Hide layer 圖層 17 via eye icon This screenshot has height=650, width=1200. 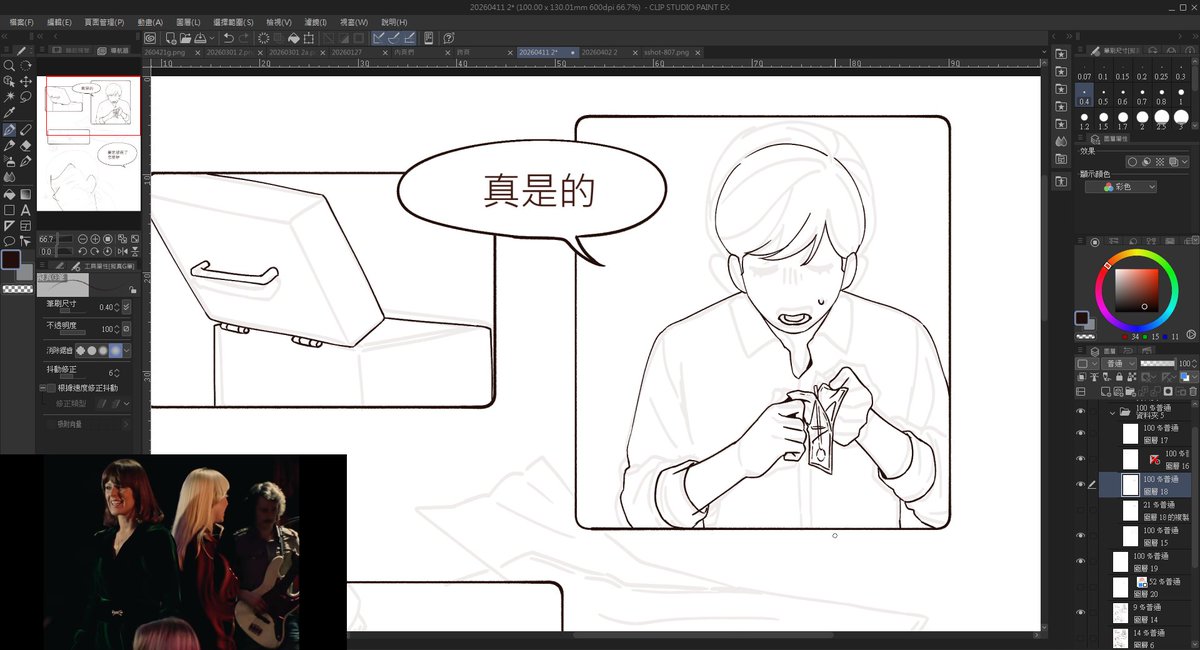[x=1080, y=433]
